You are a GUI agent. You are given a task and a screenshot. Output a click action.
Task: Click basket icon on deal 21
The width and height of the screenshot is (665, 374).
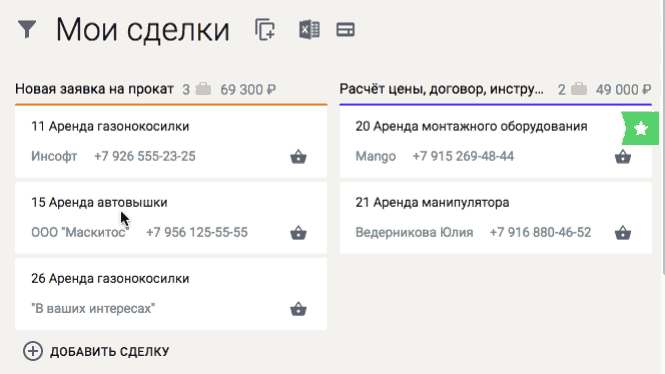[x=623, y=232]
